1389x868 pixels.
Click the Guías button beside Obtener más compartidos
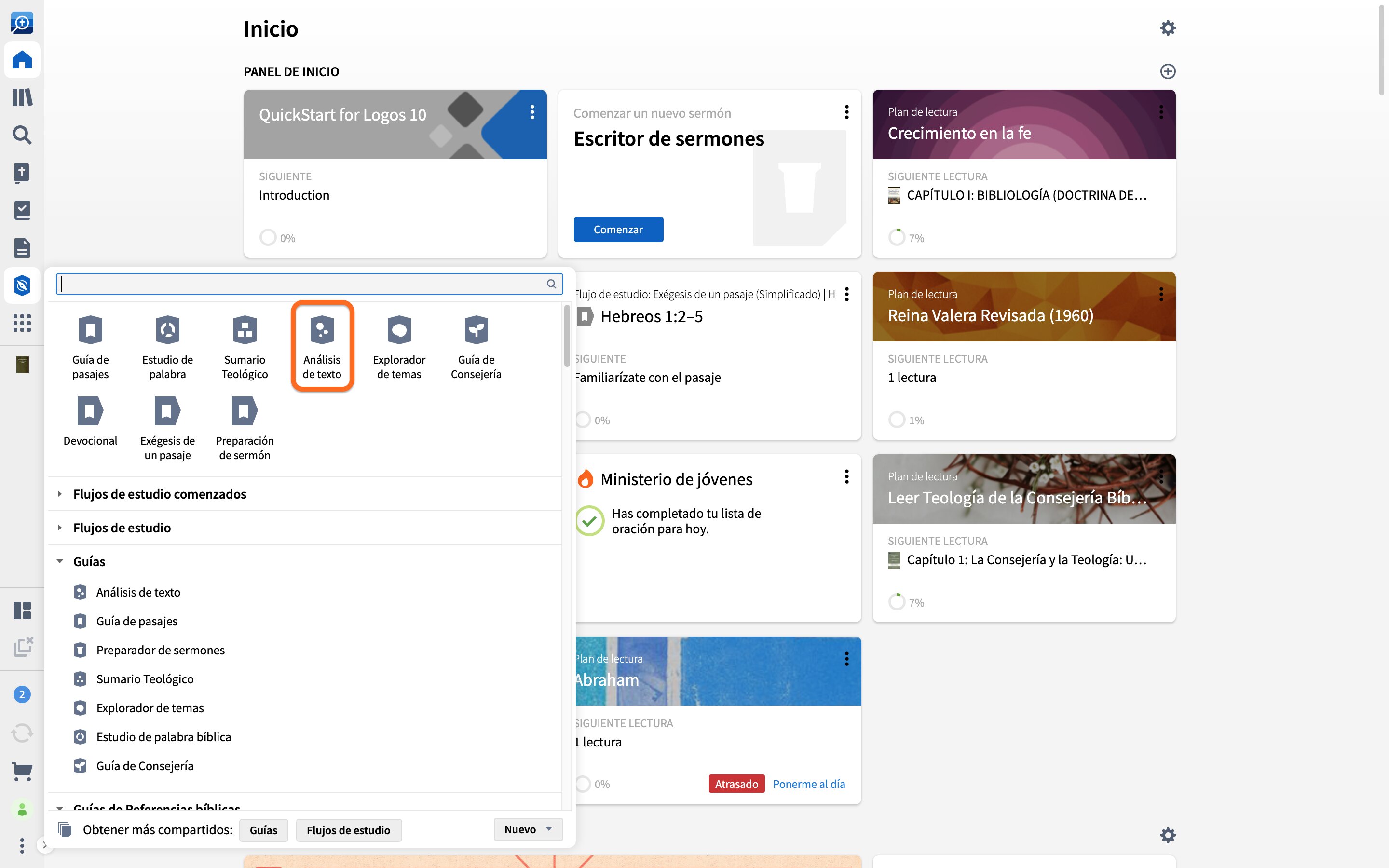263,830
